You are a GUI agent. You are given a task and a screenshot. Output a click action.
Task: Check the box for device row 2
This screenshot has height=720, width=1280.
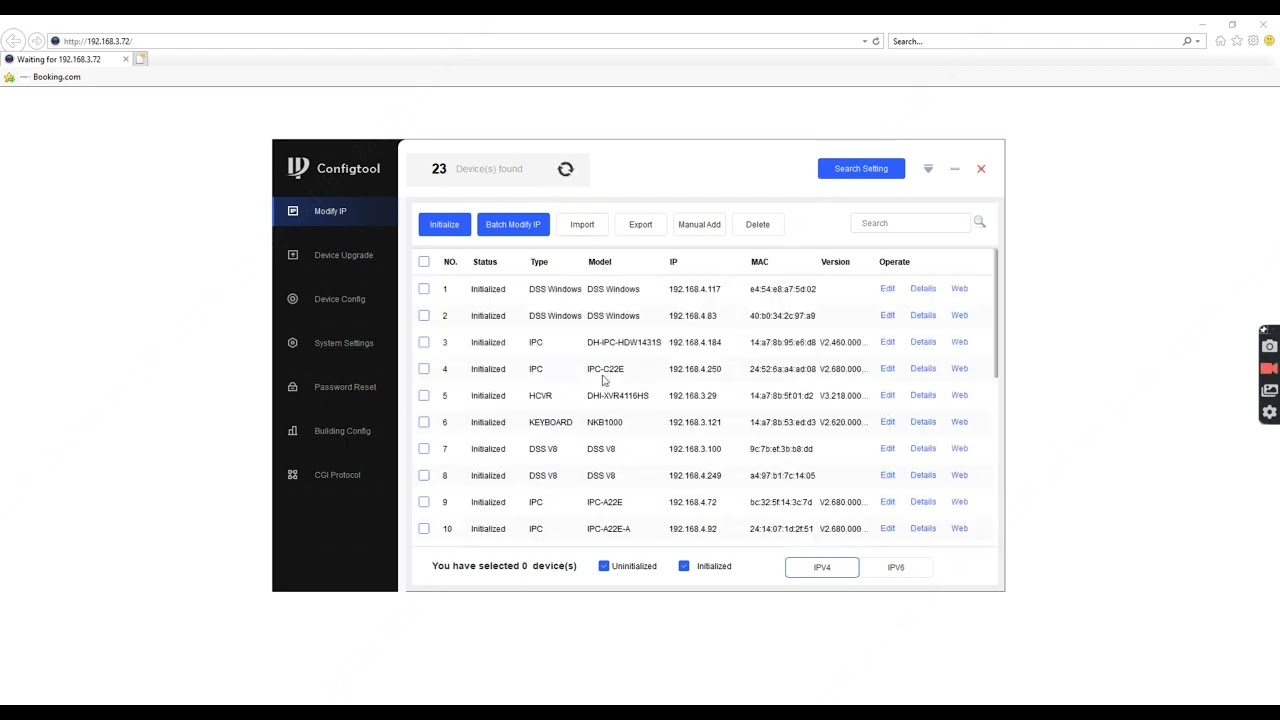click(x=424, y=315)
